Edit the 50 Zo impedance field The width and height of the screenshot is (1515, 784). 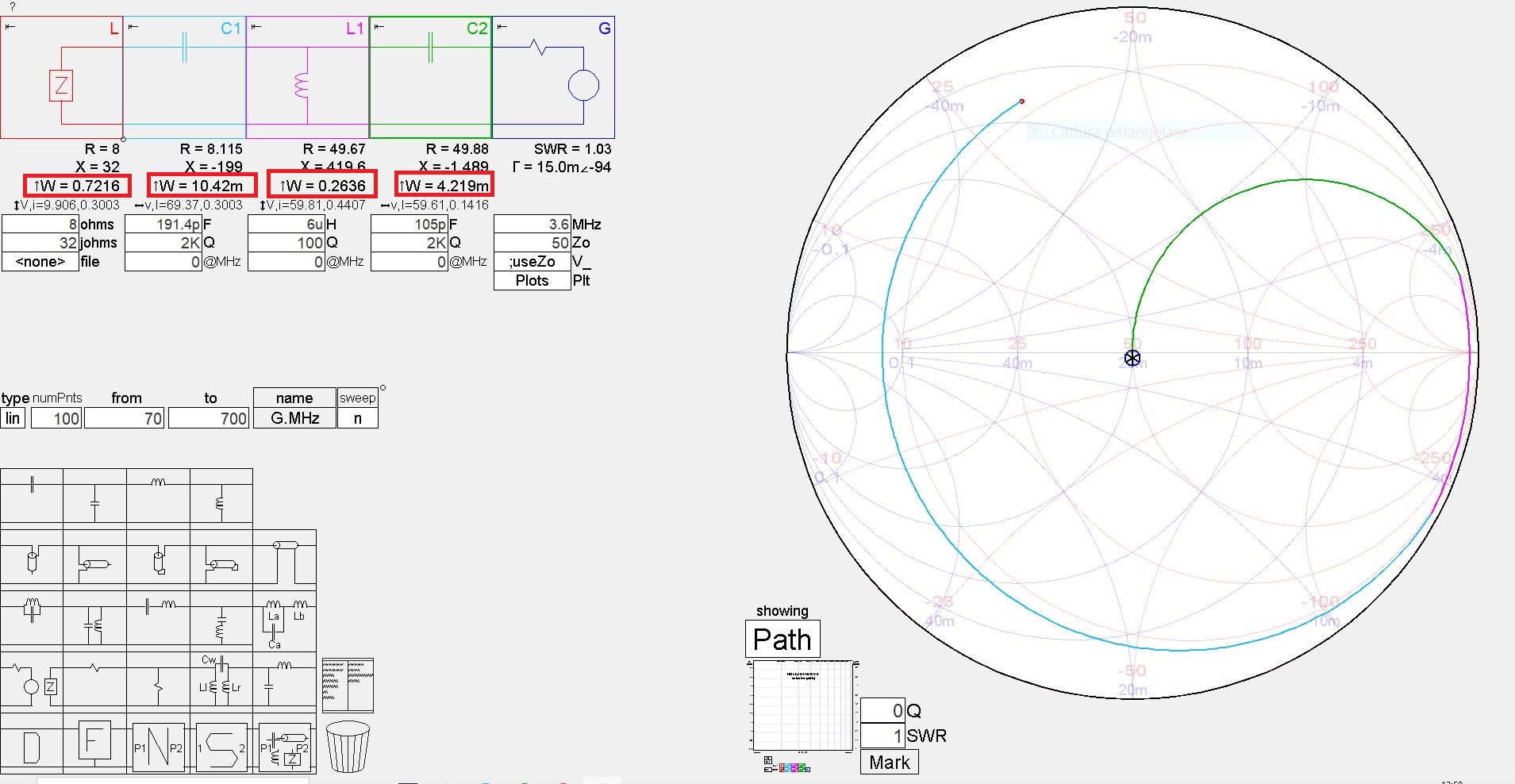coord(532,242)
